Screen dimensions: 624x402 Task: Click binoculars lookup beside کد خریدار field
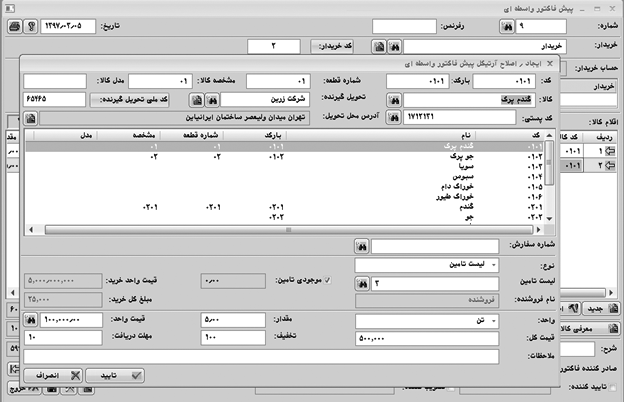tap(395, 46)
